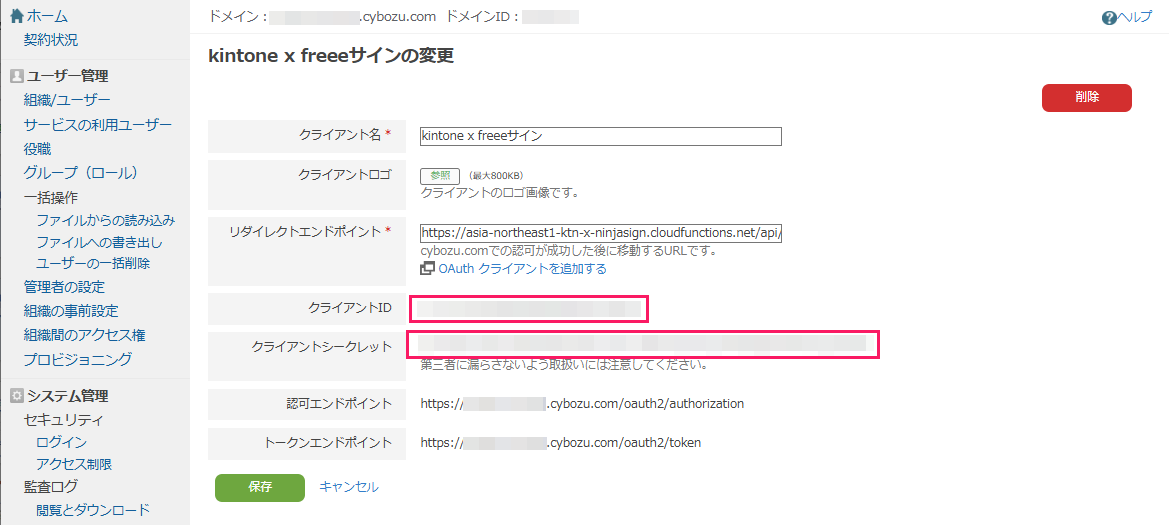The image size is (1169, 525).
Task: Click the ドメインID label in the header
Action: click(x=482, y=16)
